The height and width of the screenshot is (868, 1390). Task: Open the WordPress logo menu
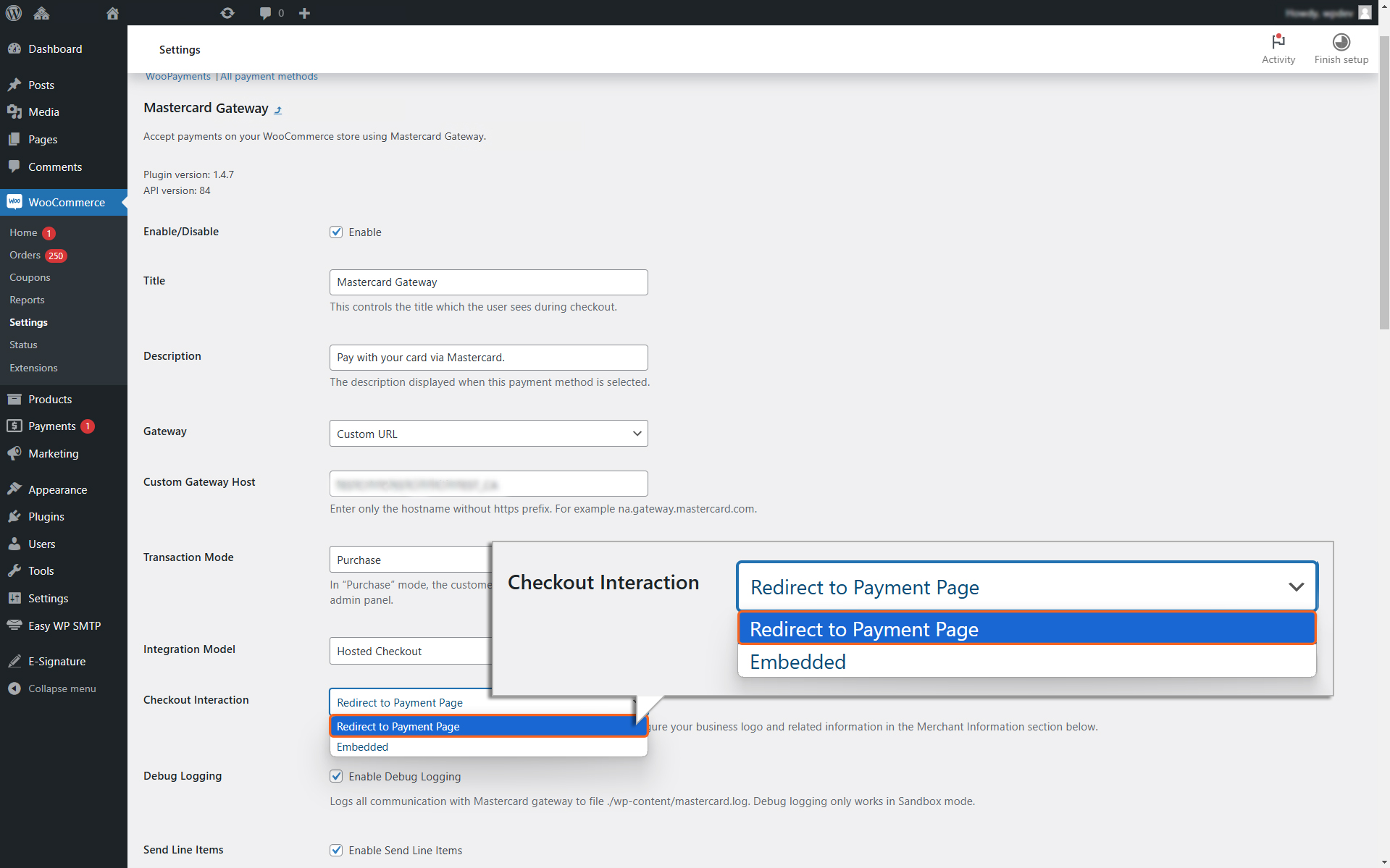(x=14, y=13)
